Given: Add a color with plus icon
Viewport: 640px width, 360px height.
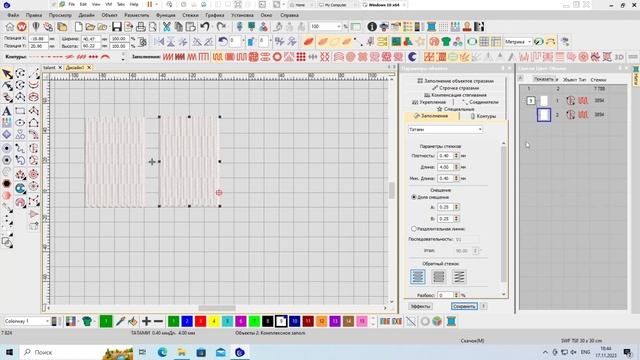Looking at the screenshot, I should point(146,322).
